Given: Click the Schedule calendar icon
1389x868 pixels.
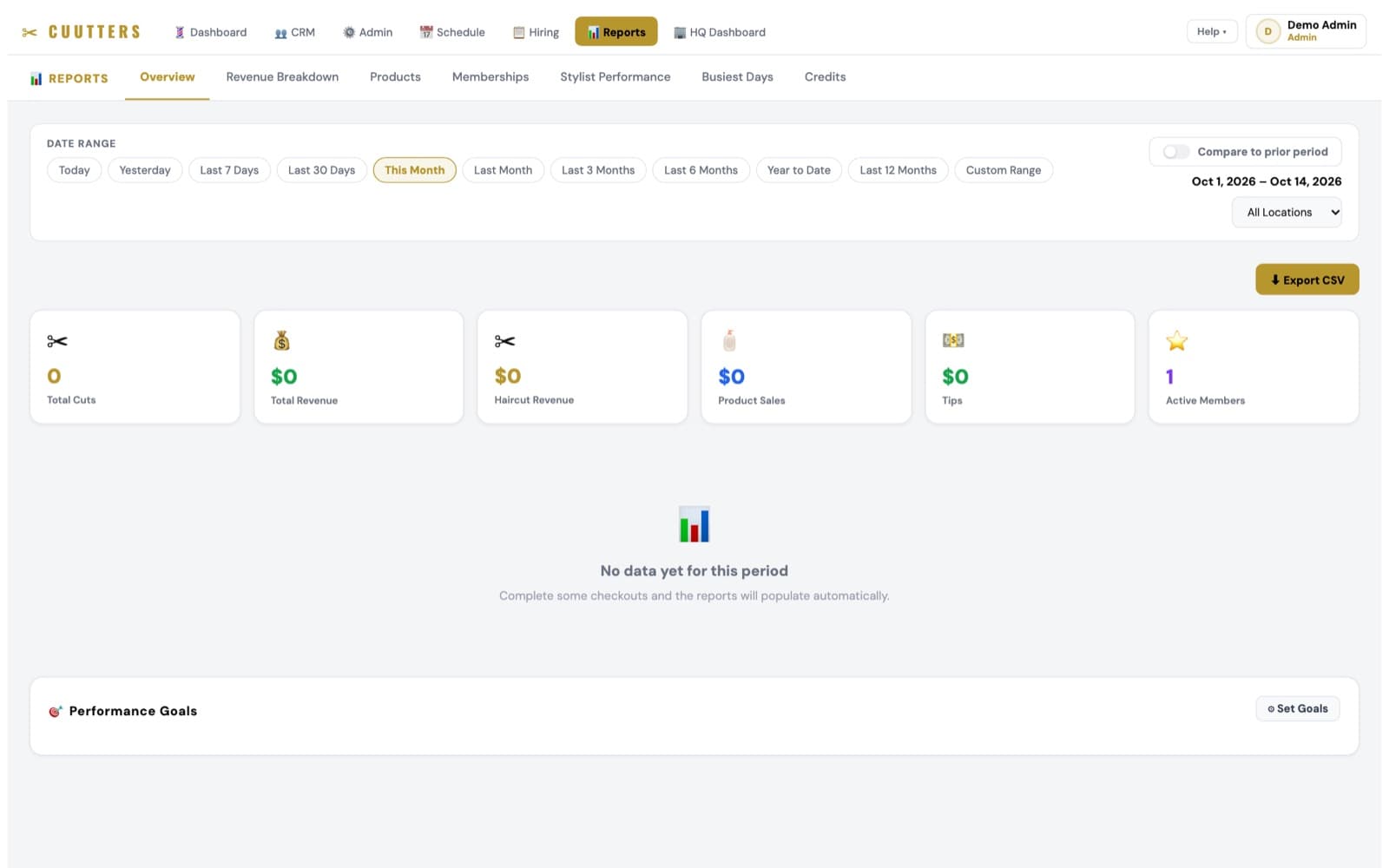Looking at the screenshot, I should [426, 32].
